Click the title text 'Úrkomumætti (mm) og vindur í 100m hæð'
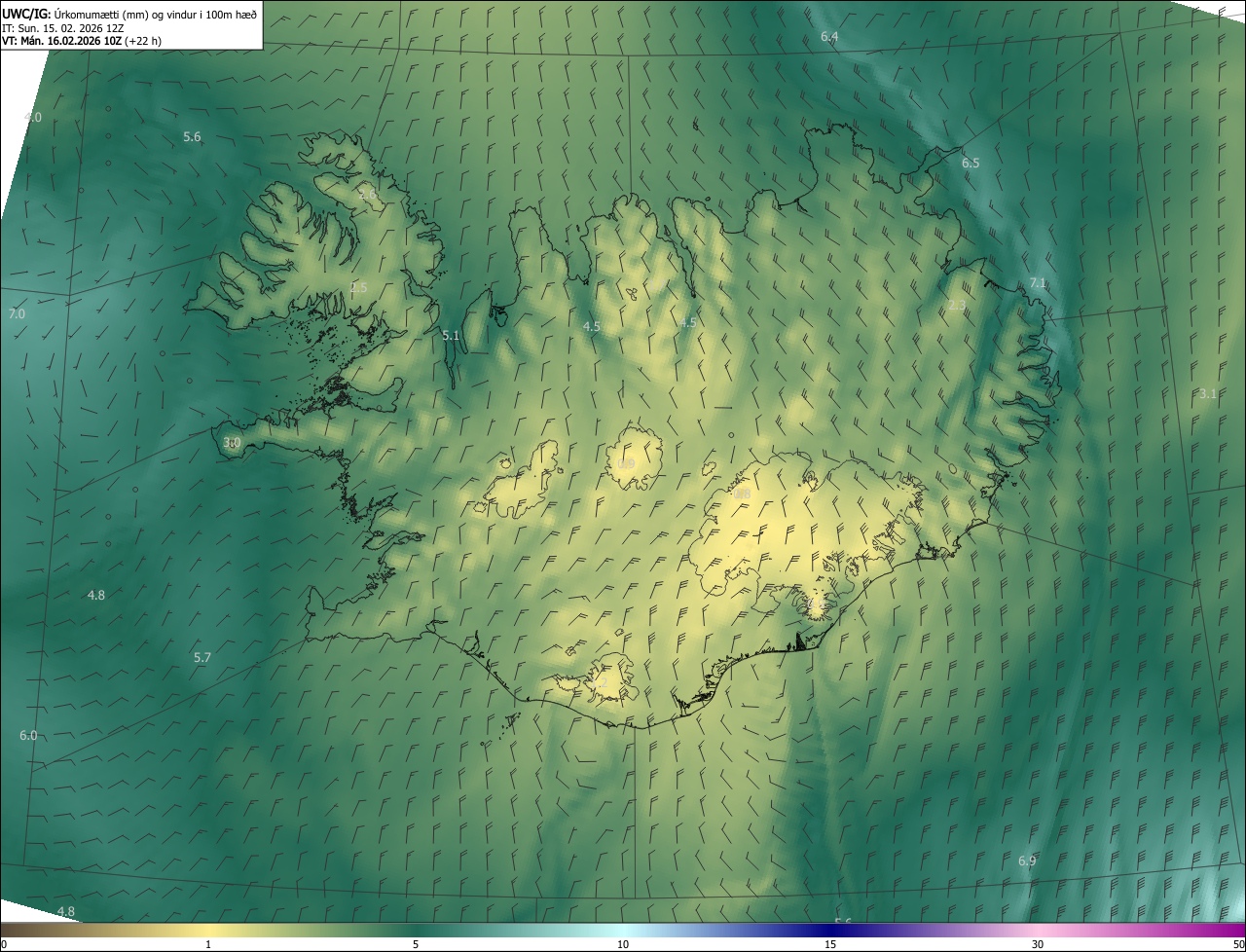 [157, 14]
